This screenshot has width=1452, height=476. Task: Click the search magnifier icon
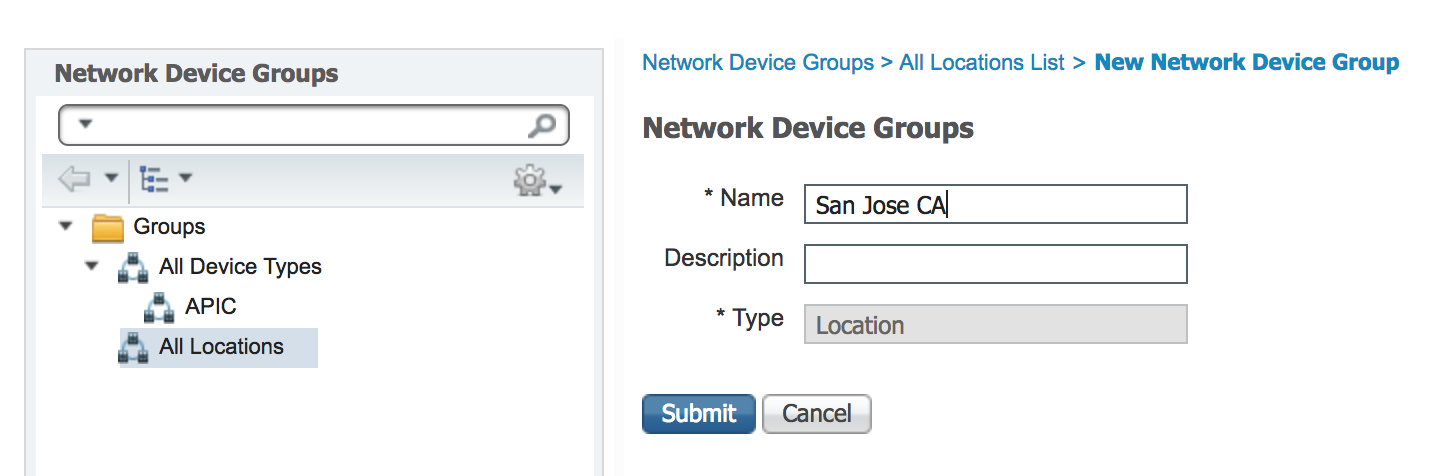coord(541,125)
